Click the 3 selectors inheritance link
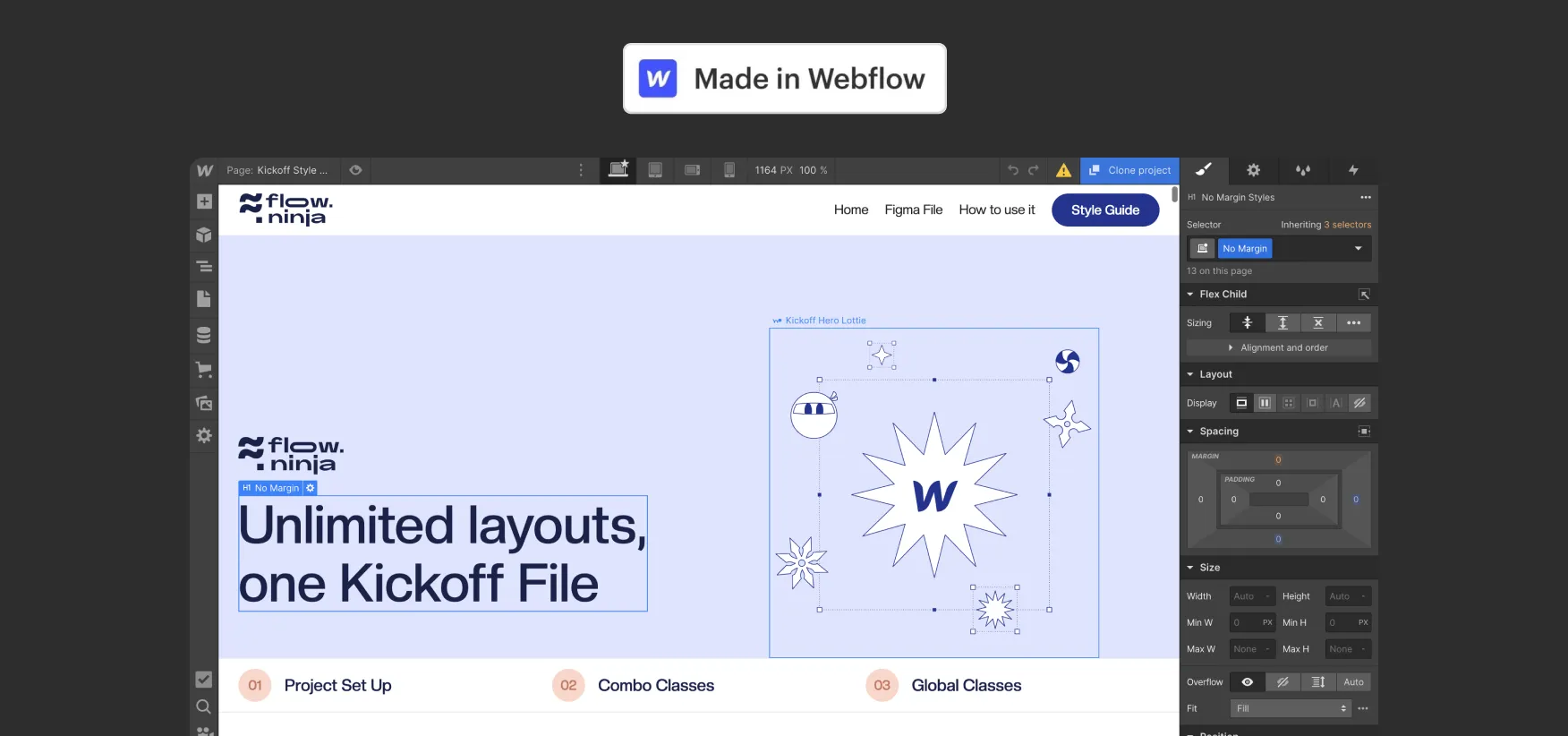The width and height of the screenshot is (1568, 736). click(1347, 225)
